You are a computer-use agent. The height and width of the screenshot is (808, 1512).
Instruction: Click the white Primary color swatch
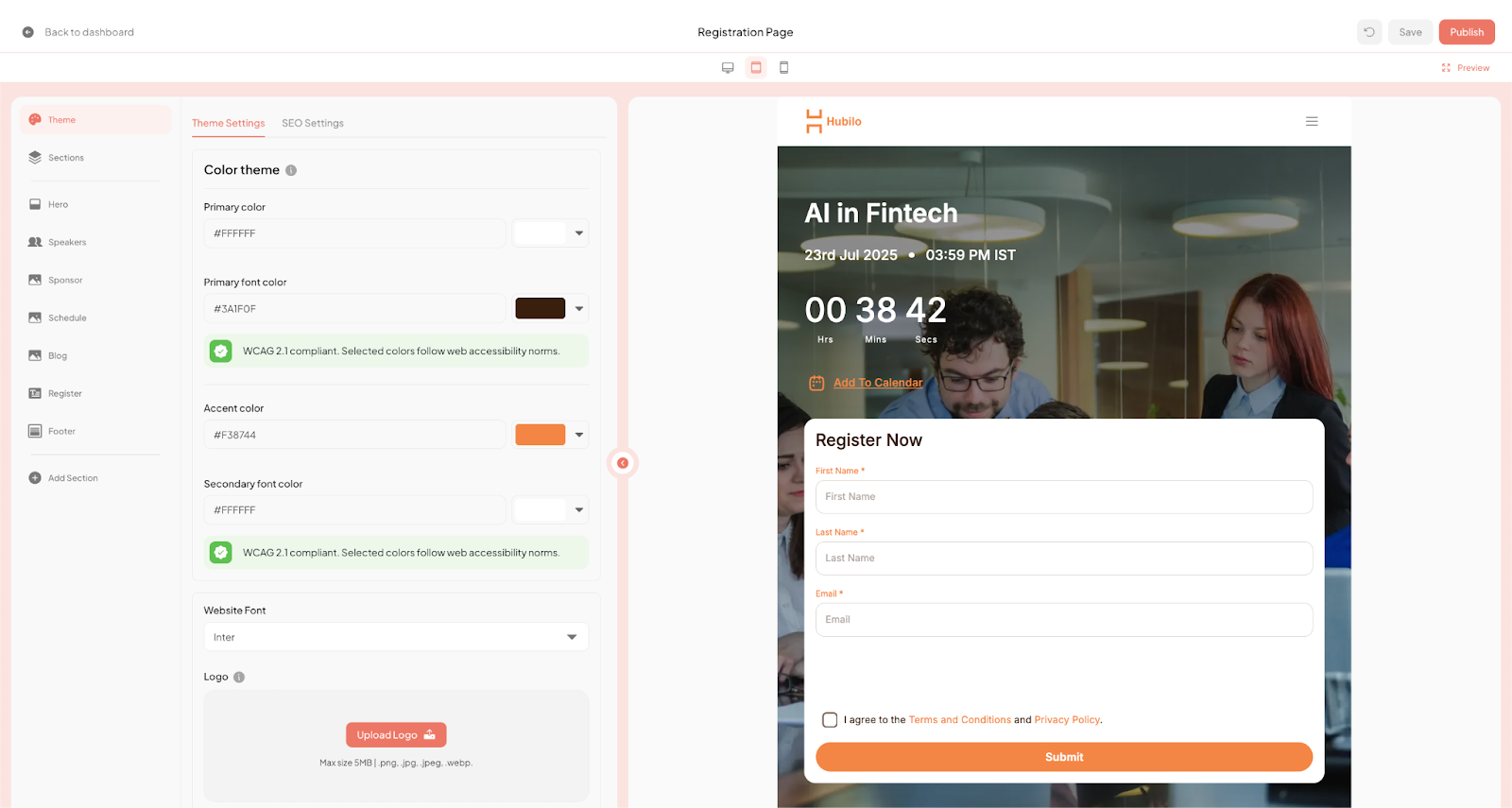(x=541, y=233)
